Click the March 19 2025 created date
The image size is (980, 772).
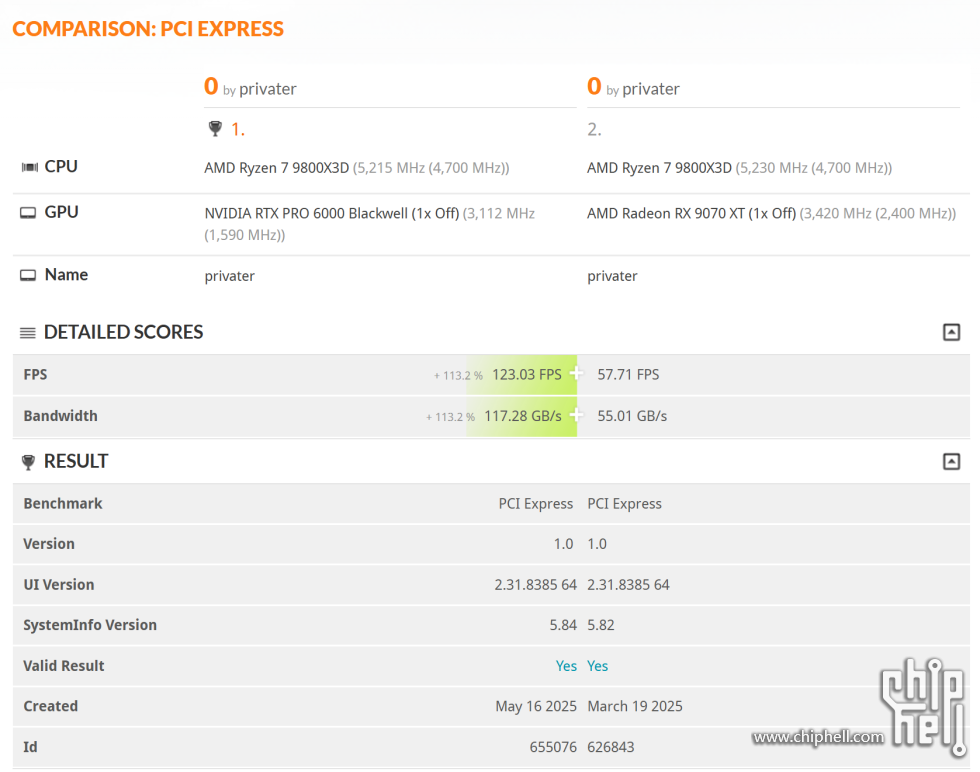pos(635,706)
